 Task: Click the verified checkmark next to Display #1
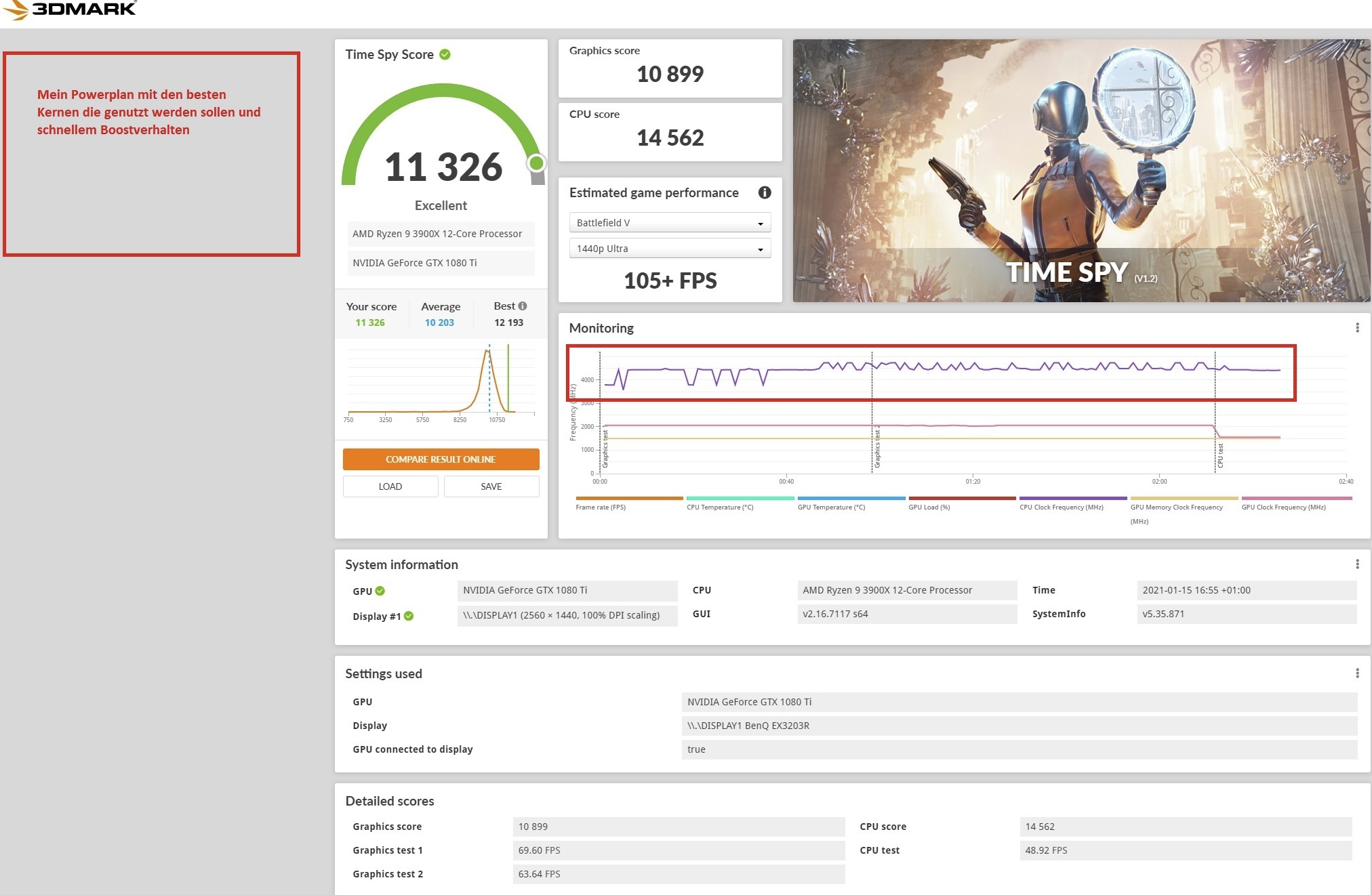click(407, 616)
